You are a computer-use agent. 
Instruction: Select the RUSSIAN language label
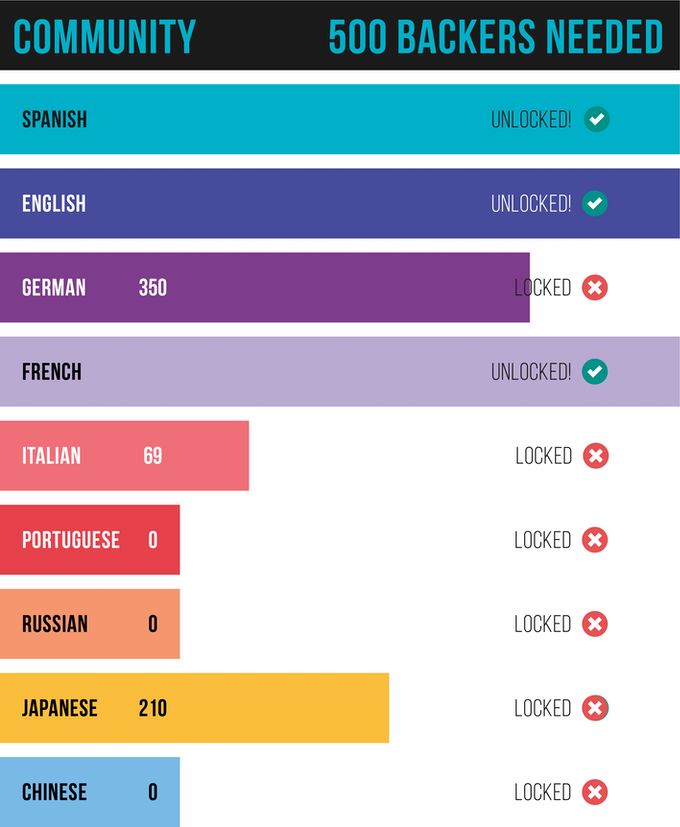pyautogui.click(x=55, y=624)
